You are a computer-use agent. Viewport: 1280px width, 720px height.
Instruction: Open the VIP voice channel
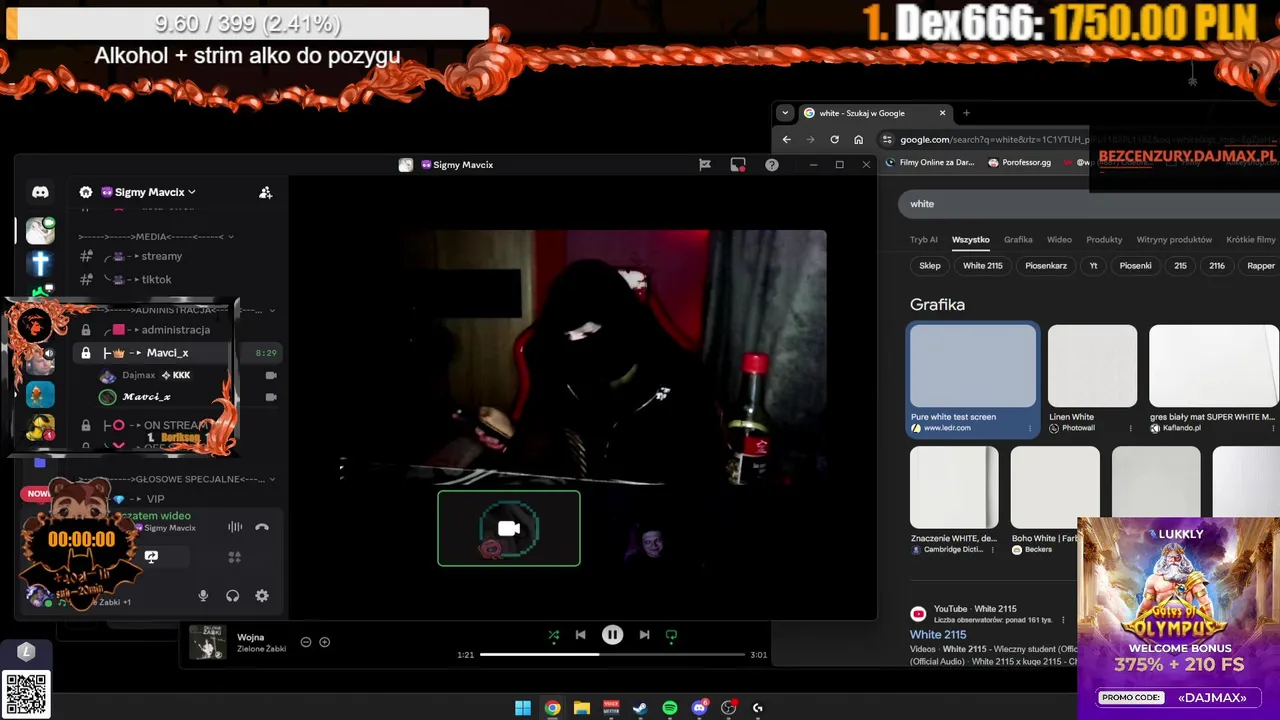[155, 499]
